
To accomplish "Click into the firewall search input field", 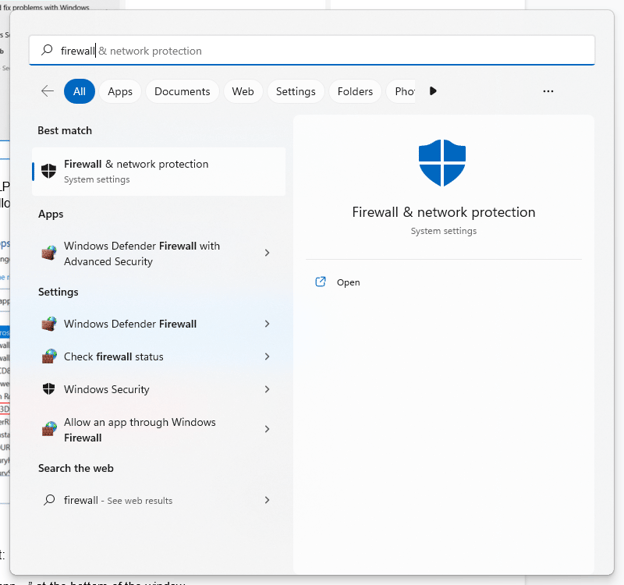I will pos(312,51).
